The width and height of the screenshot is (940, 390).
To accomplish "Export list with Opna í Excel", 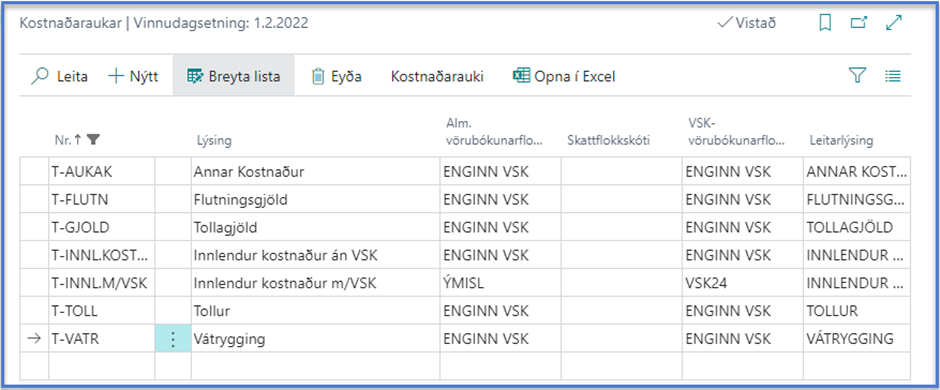I will click(x=564, y=77).
